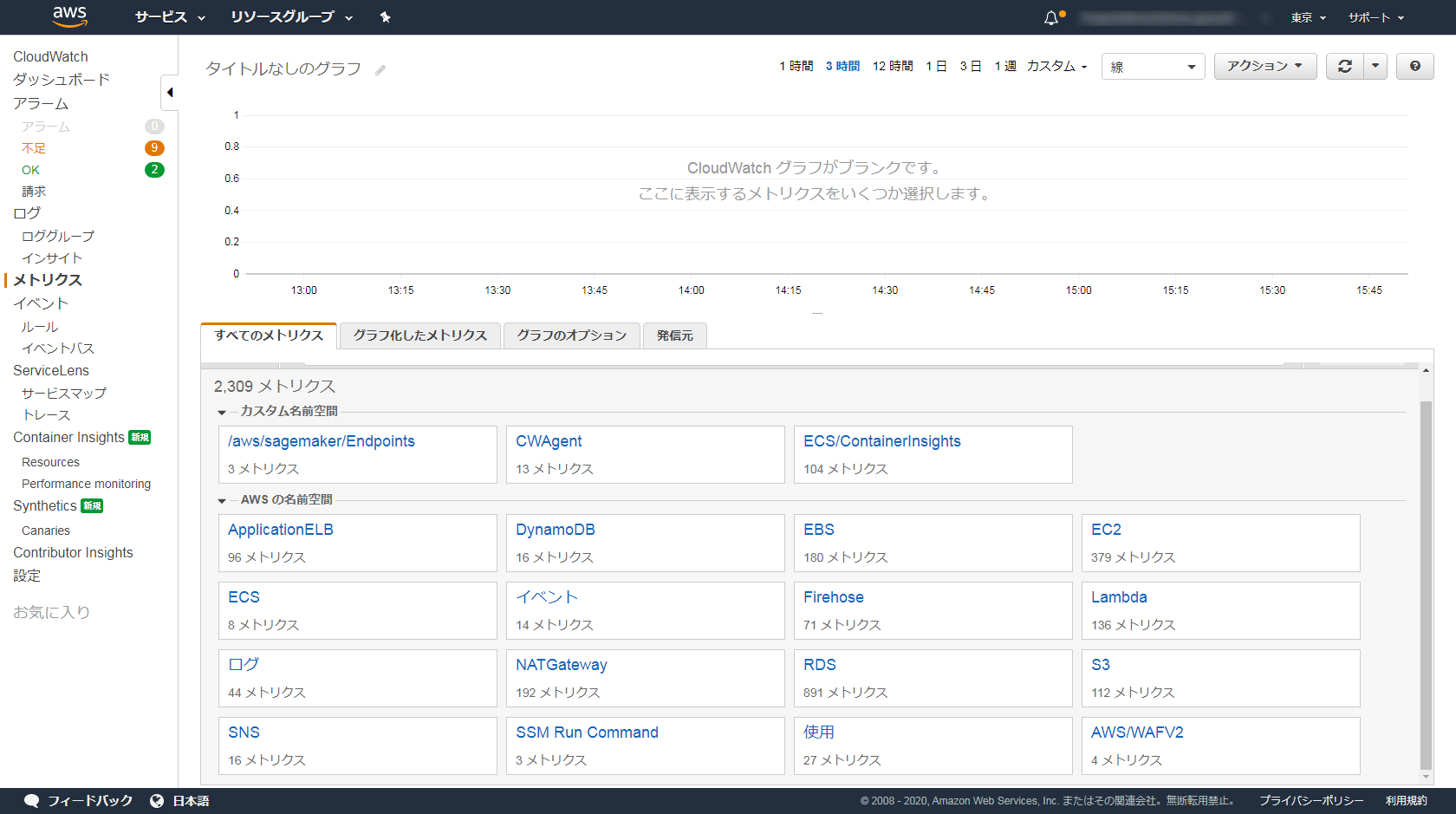
Task: Open the アクション dropdown button
Action: pos(1265,66)
